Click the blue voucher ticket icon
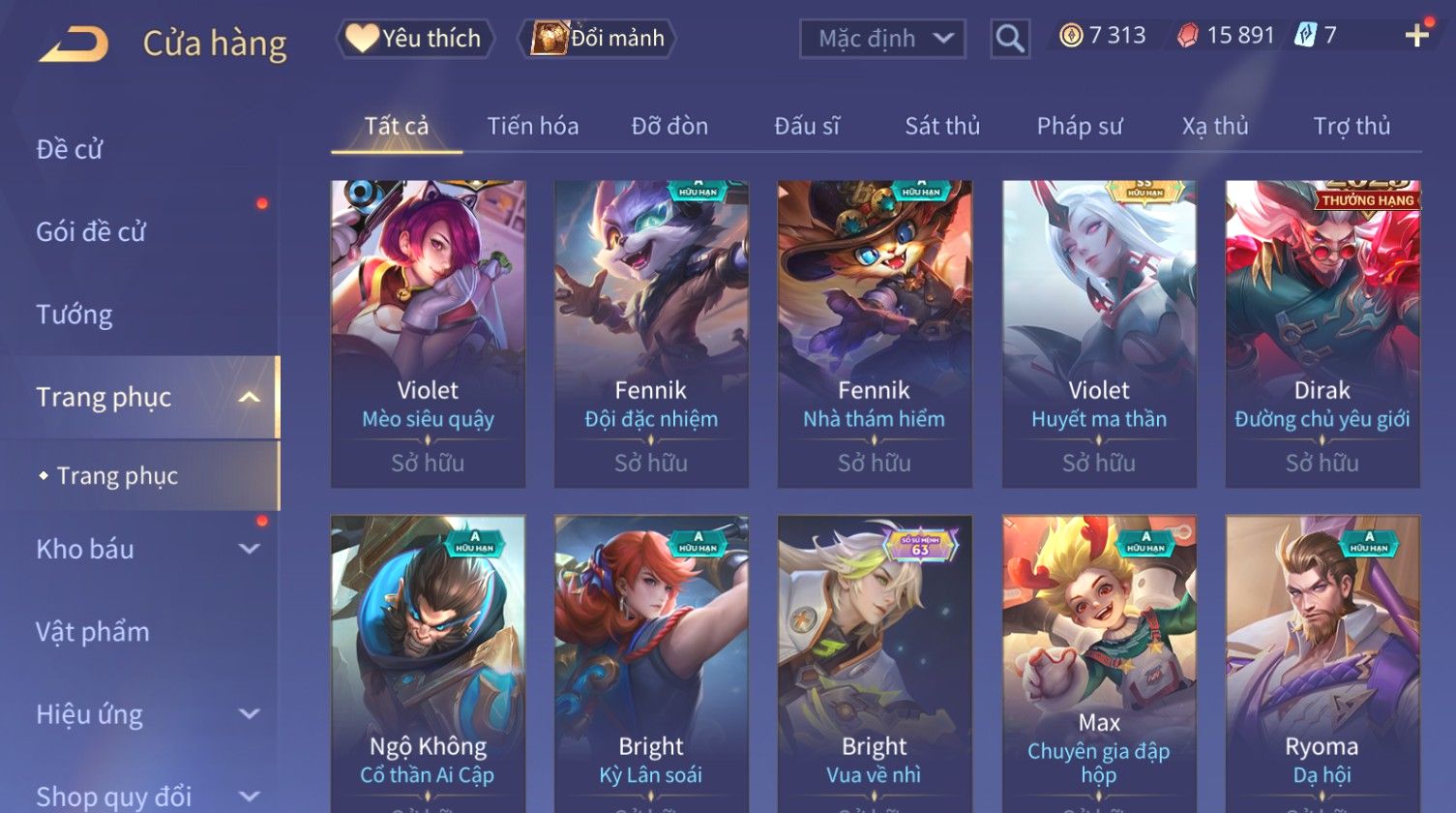The width and height of the screenshot is (1456, 813). 1304,37
